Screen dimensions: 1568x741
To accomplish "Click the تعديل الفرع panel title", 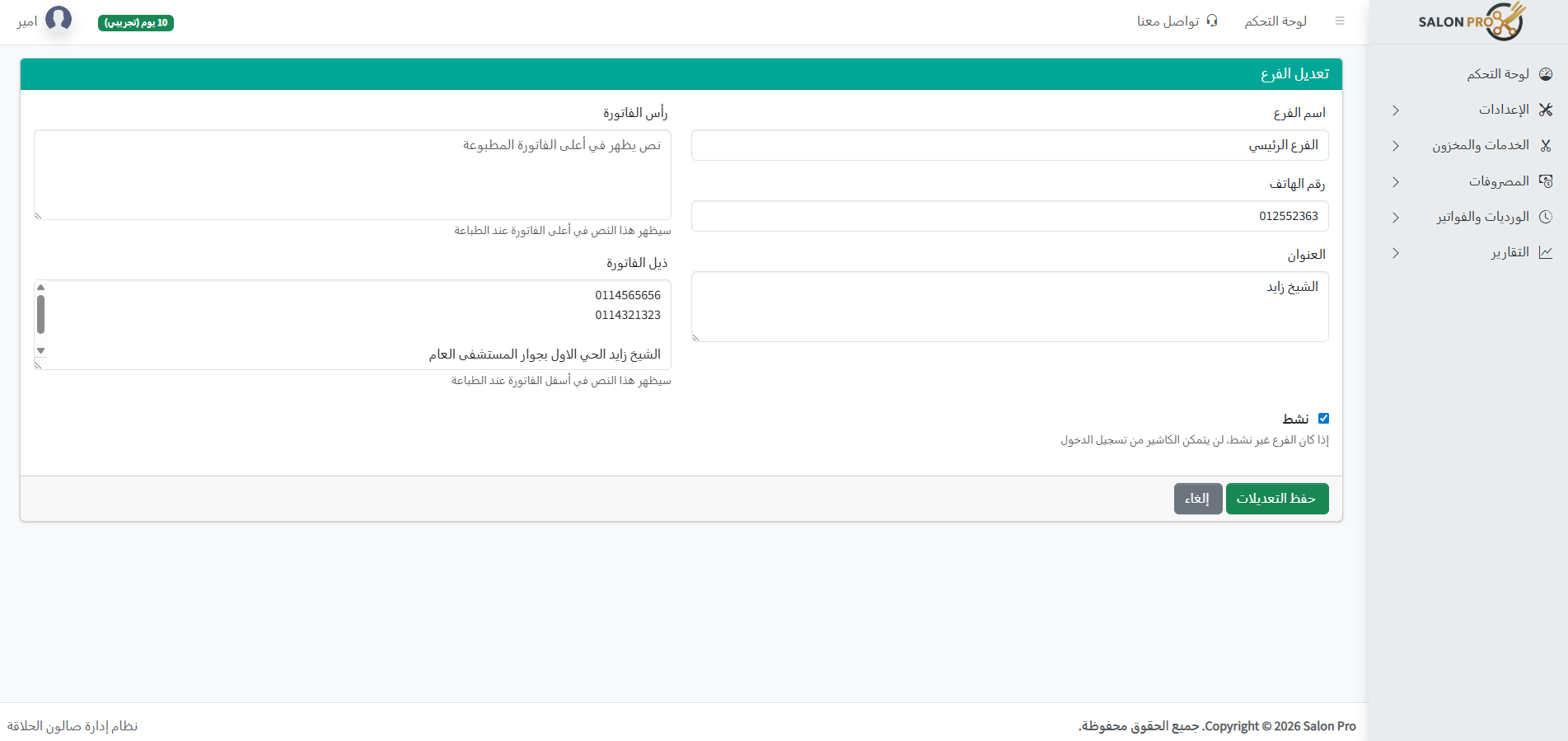I will (x=1294, y=74).
